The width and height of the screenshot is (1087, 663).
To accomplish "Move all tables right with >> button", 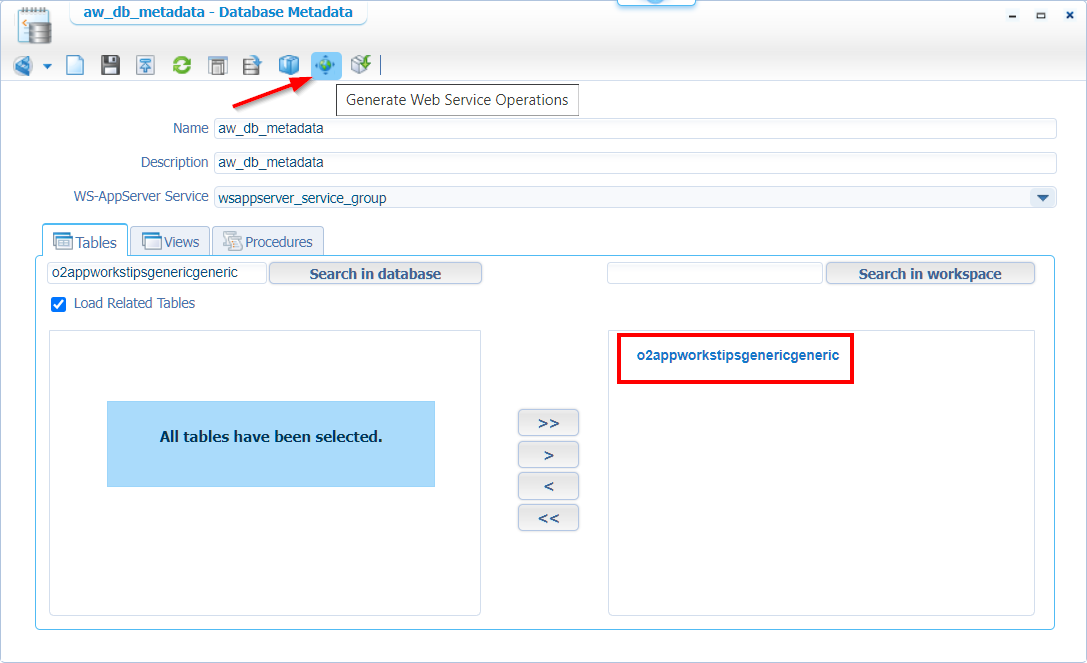I will tap(548, 423).
